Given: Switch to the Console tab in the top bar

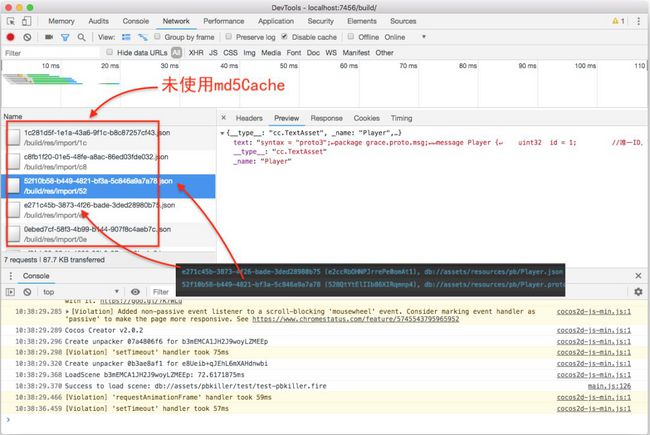Looking at the screenshot, I should tap(136, 21).
